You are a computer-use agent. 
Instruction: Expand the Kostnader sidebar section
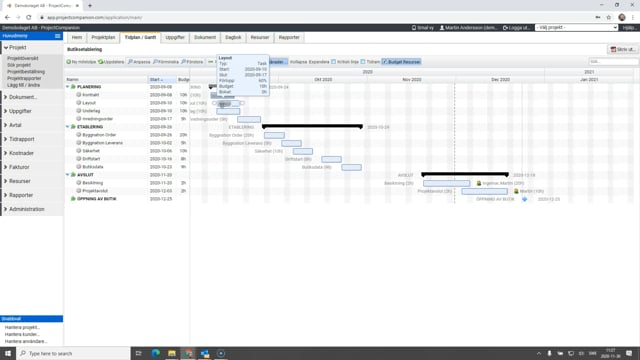click(x=32, y=153)
